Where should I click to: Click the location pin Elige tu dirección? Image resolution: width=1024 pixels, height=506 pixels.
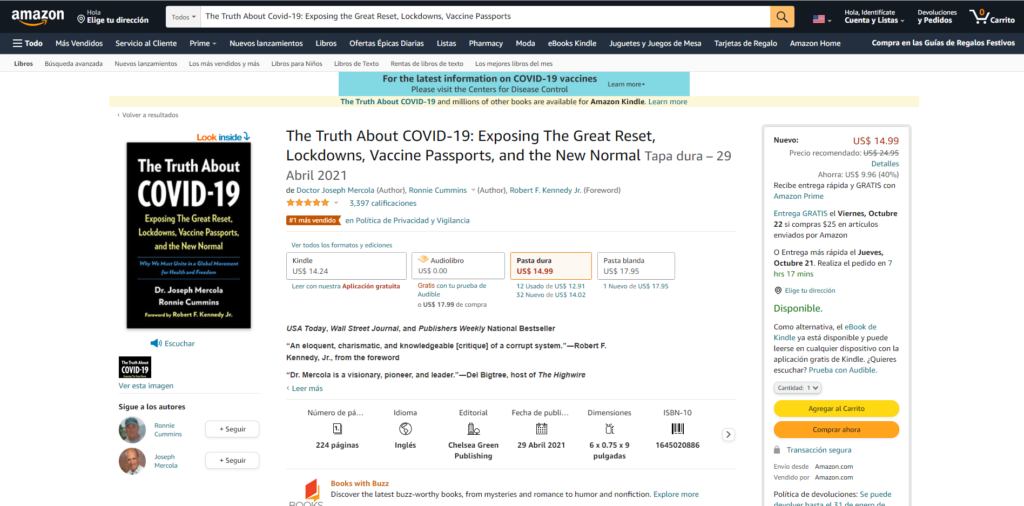(x=112, y=17)
